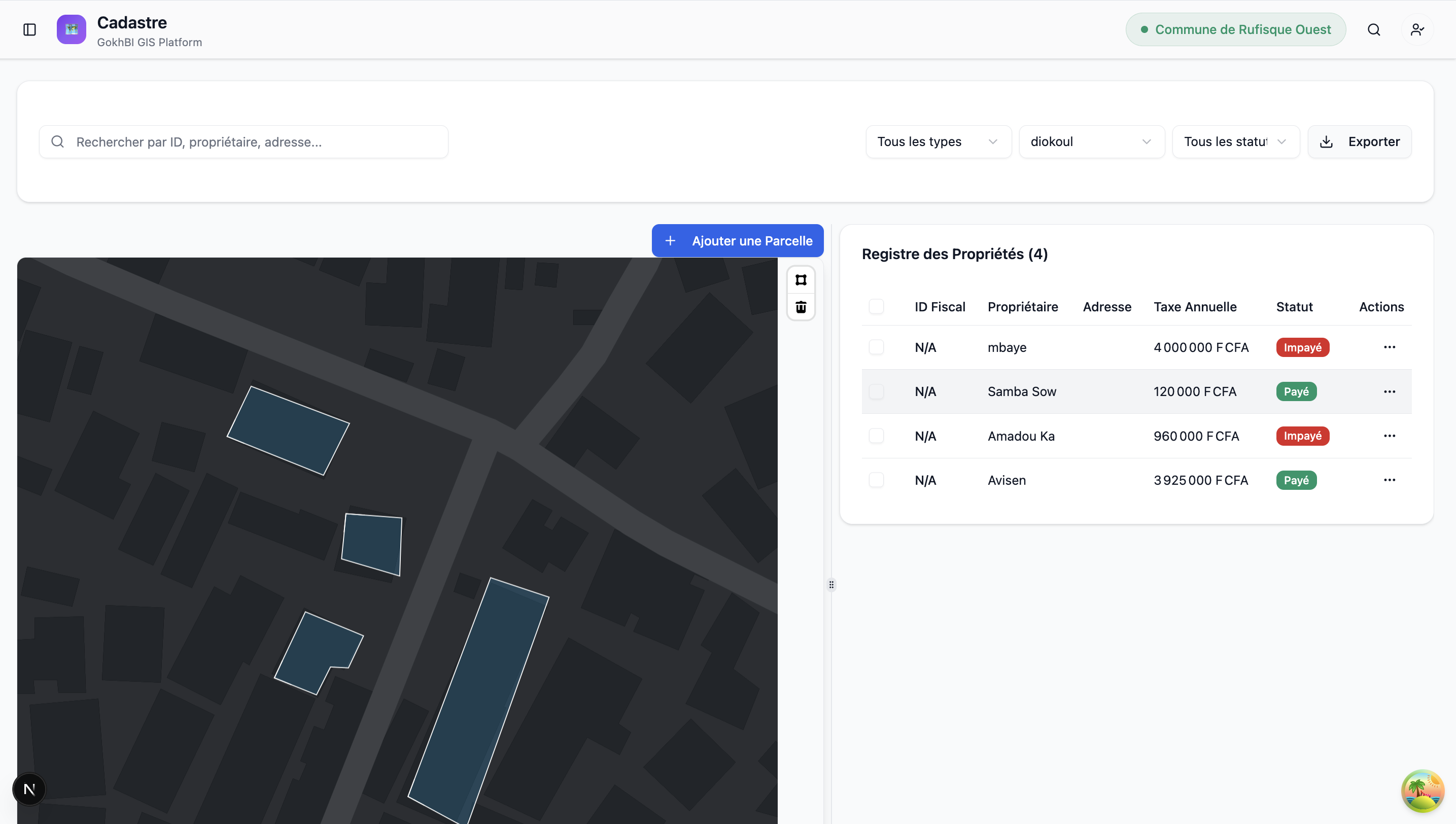Open the user profile icon

[x=1417, y=29]
